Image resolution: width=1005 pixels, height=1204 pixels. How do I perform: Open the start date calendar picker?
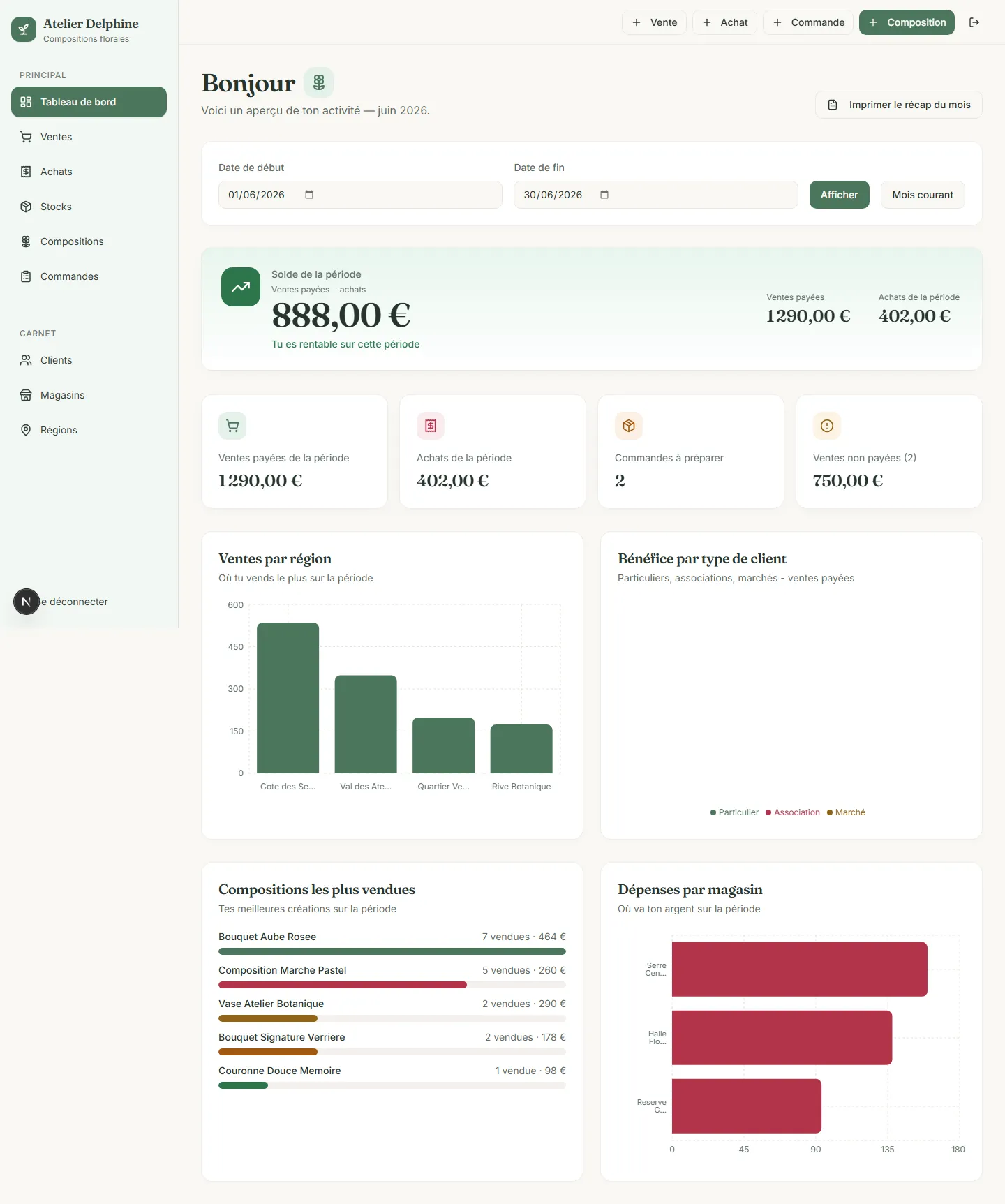[309, 195]
